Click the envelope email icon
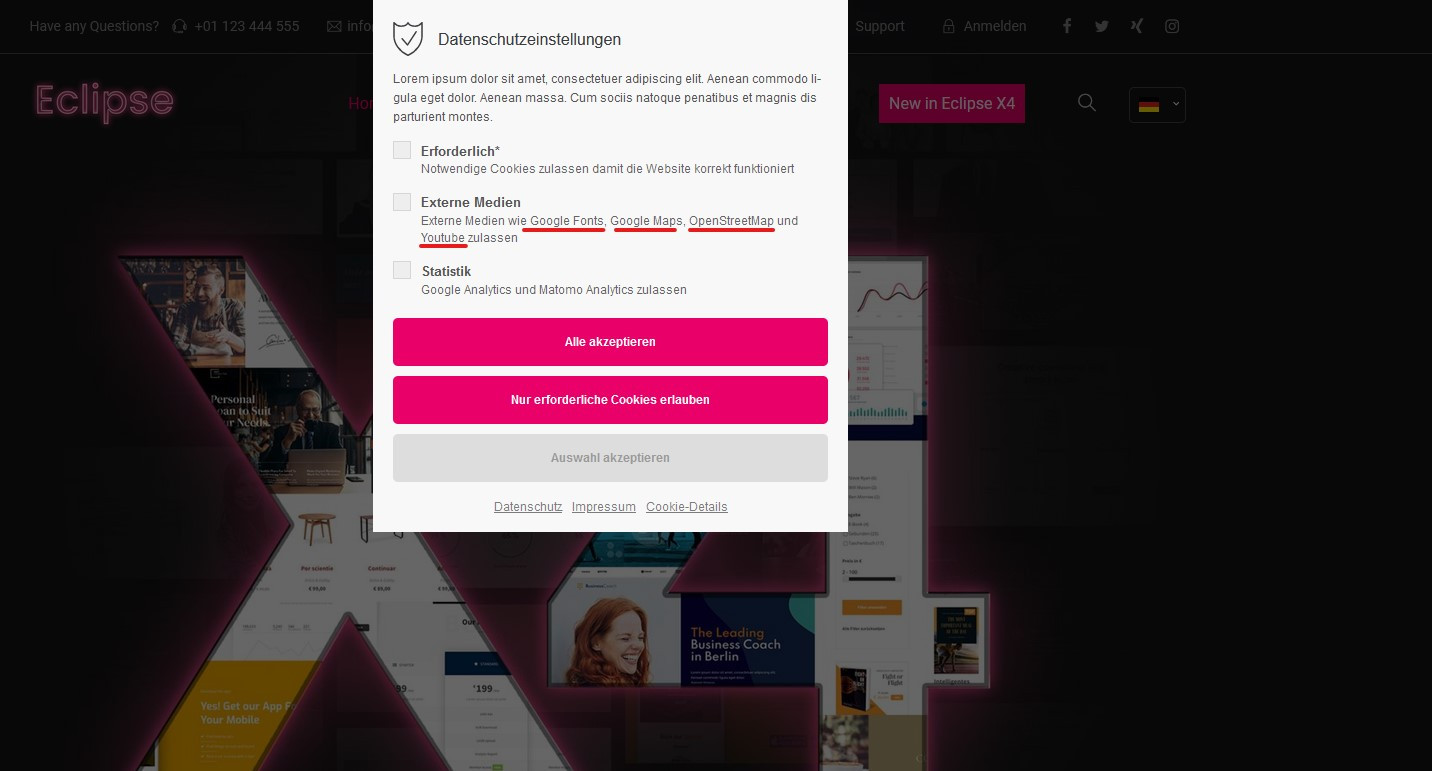The height and width of the screenshot is (771, 1432). pyautogui.click(x=334, y=27)
